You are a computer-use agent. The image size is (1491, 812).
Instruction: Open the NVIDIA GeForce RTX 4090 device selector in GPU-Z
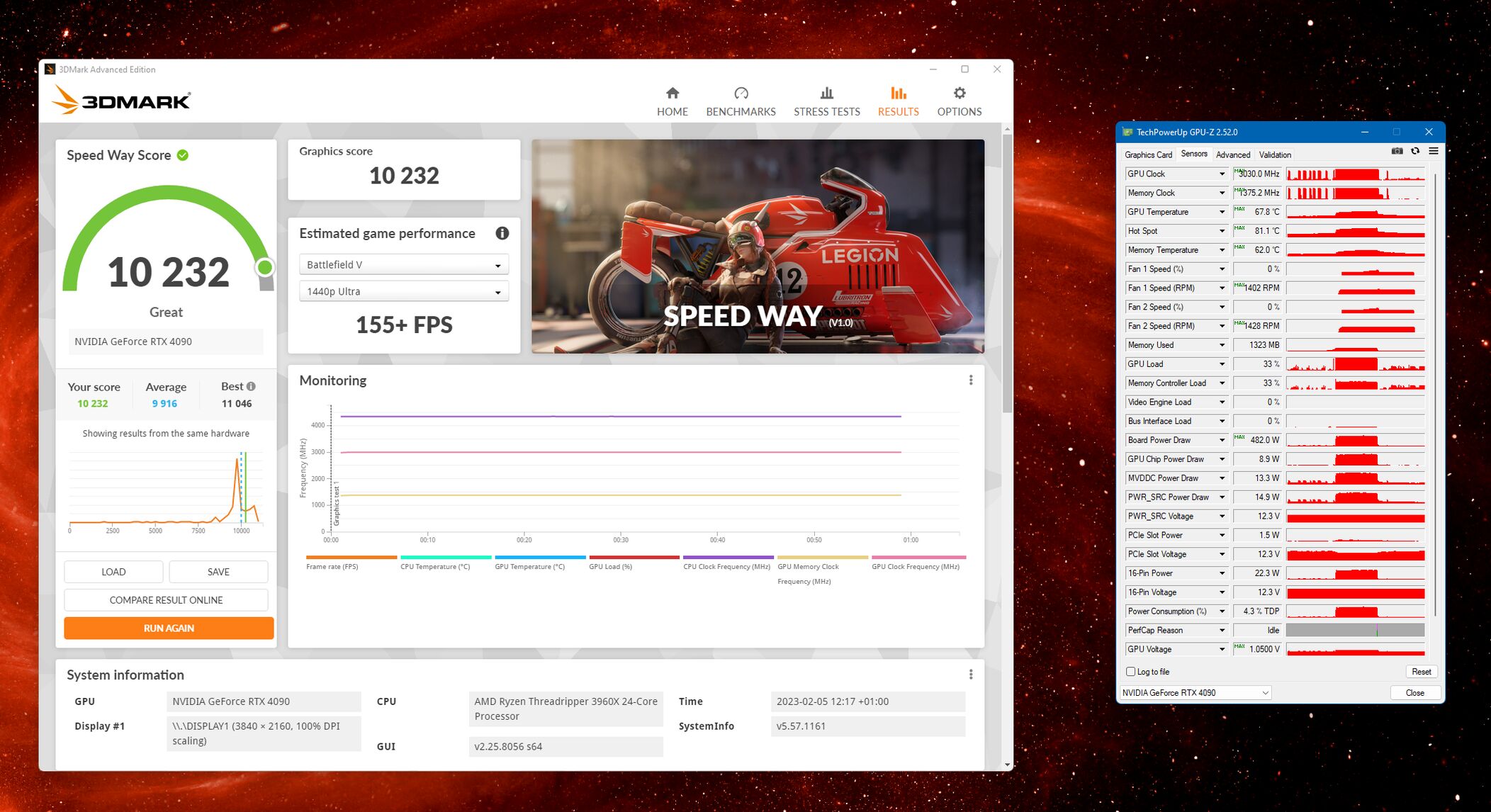pyautogui.click(x=1195, y=693)
